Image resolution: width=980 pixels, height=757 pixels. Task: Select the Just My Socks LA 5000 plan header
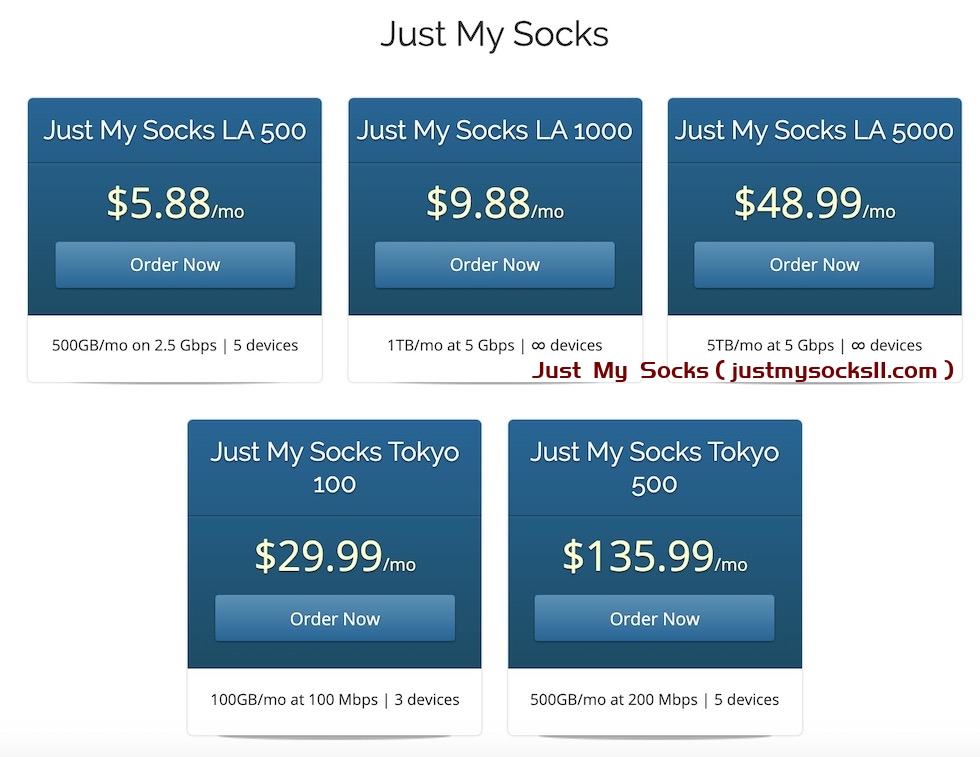[x=813, y=130]
